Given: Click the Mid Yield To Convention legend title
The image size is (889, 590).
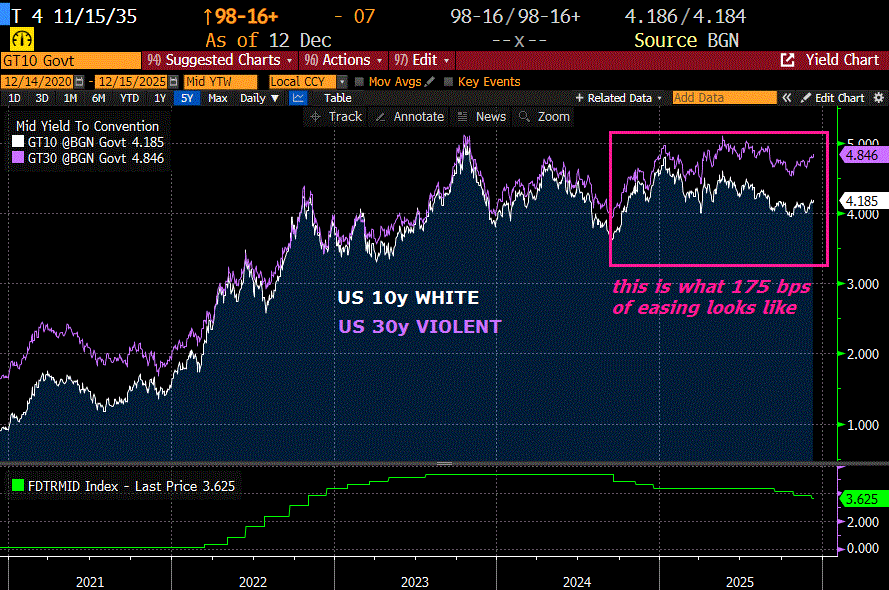Looking at the screenshot, I should tap(87, 126).
